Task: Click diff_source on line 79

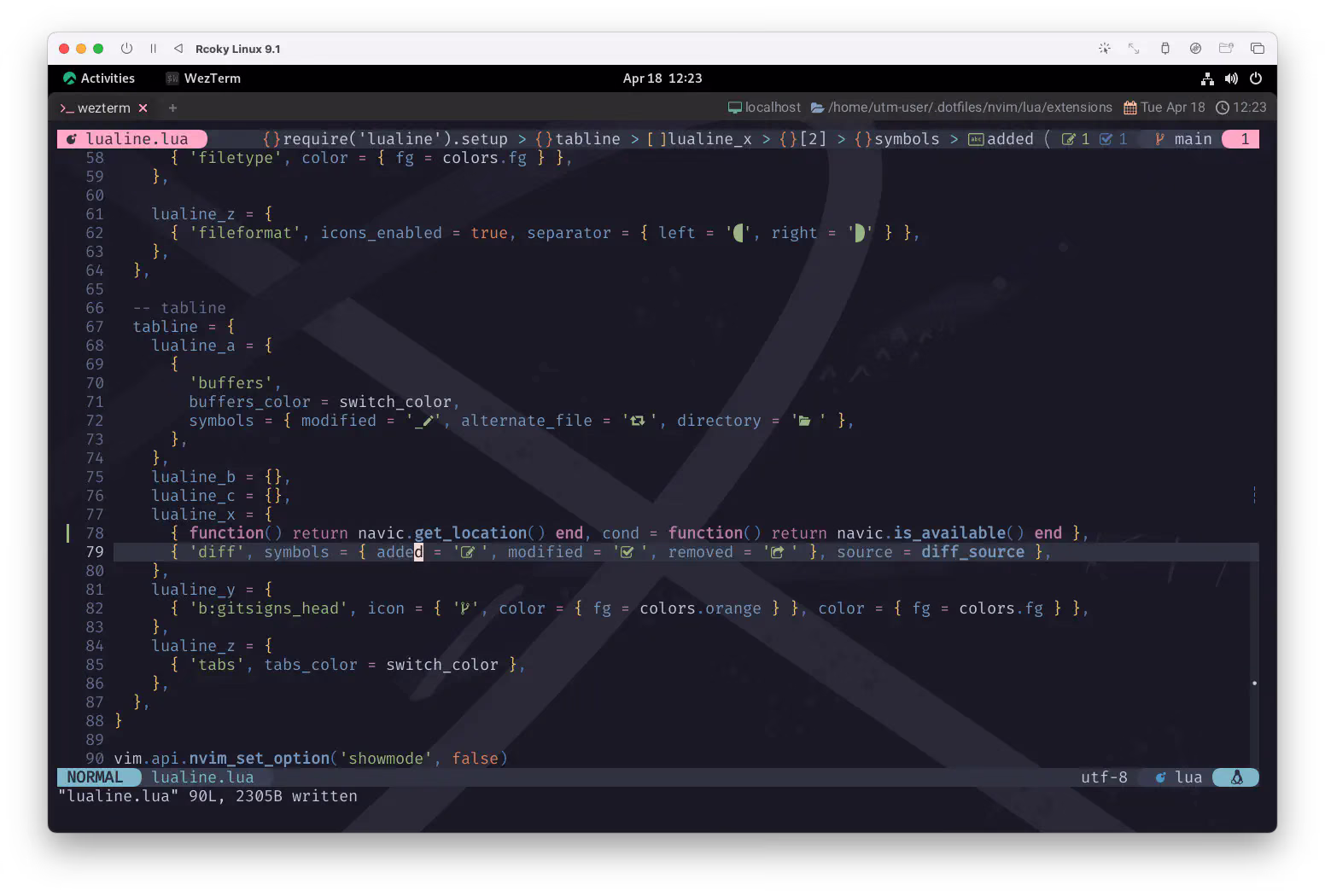Action: coord(972,552)
